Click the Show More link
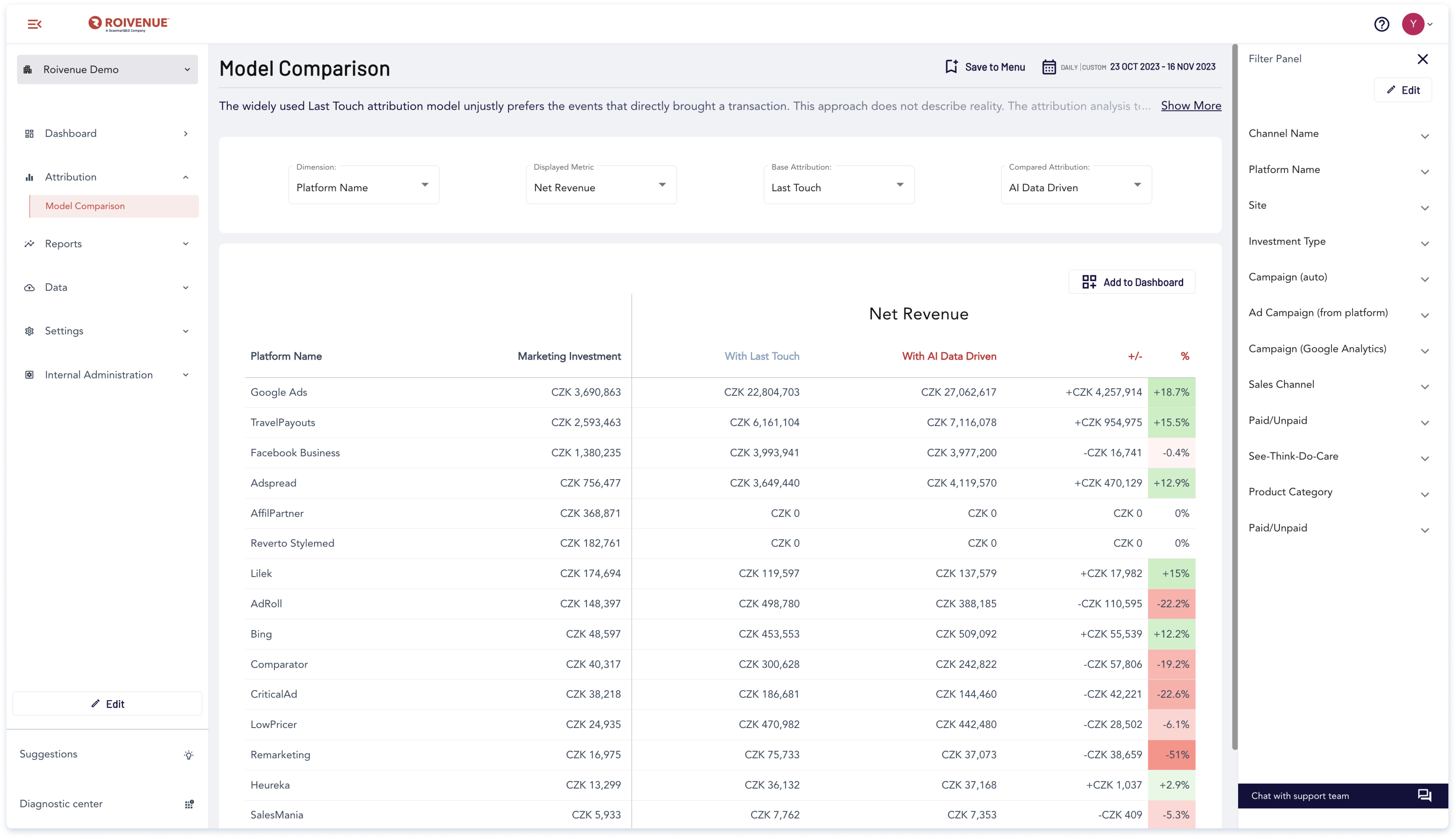The image size is (1456, 838). point(1191,106)
